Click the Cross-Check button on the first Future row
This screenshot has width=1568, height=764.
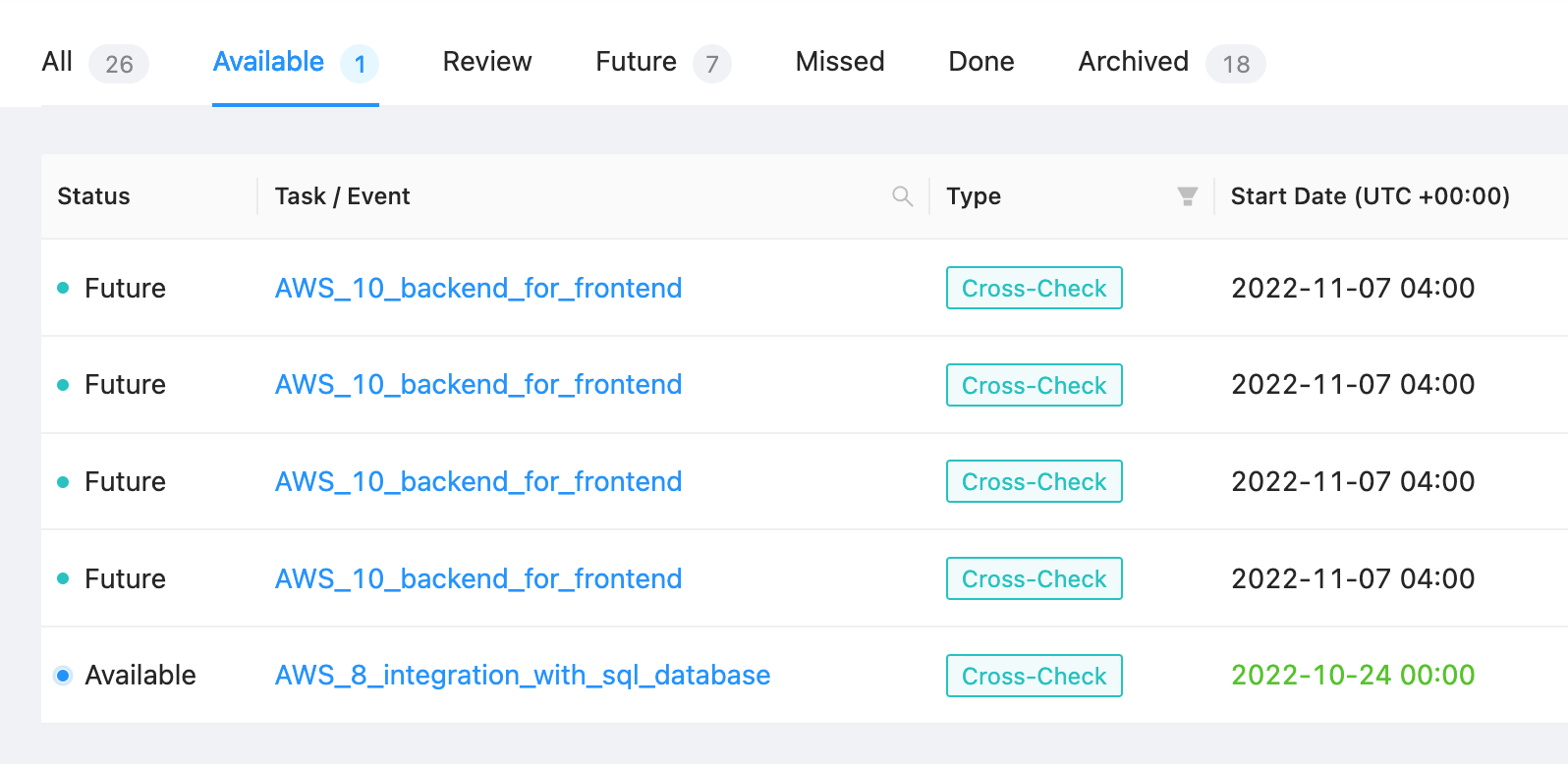1034,288
